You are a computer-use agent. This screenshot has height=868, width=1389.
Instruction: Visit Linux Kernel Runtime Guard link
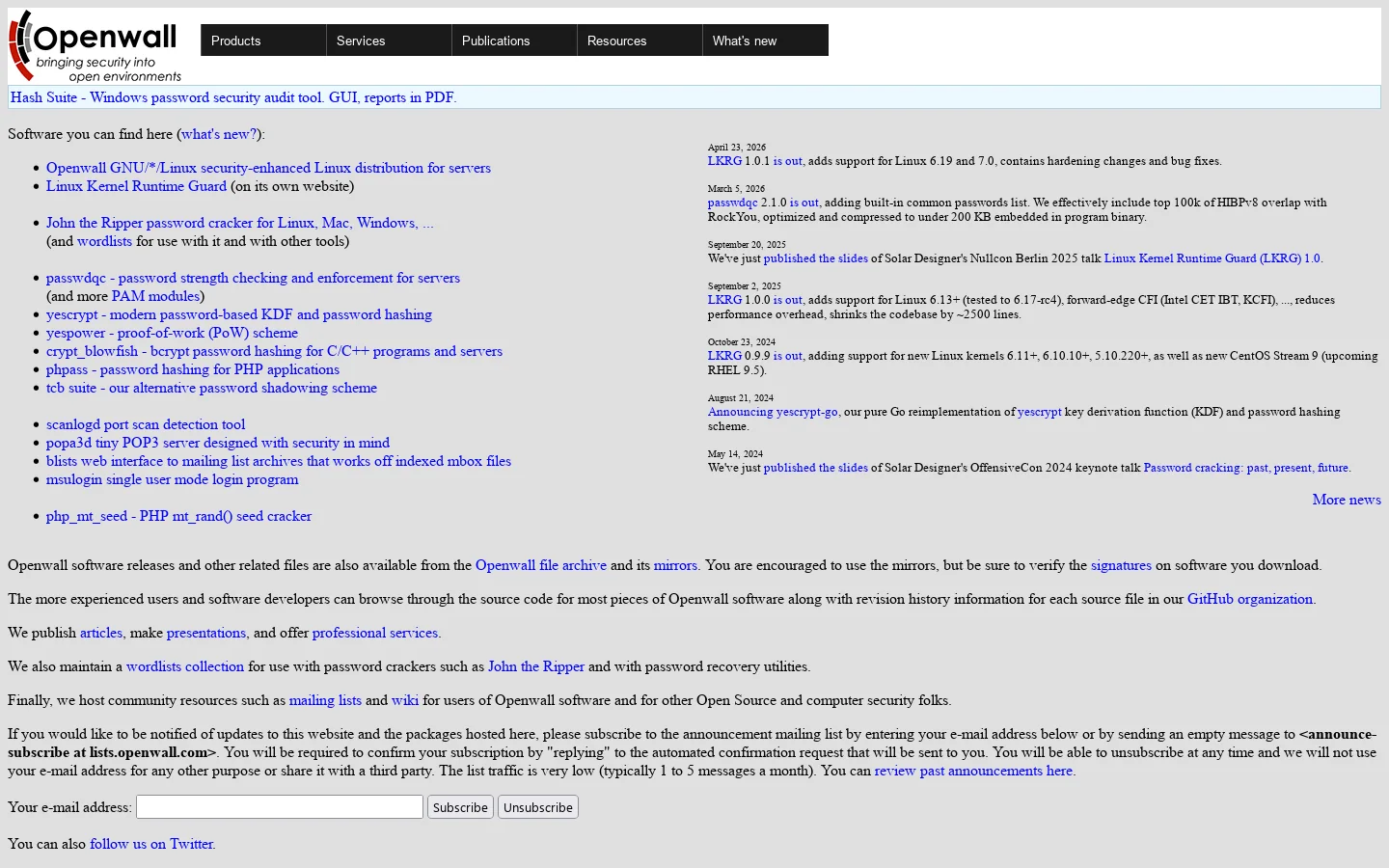[136, 186]
